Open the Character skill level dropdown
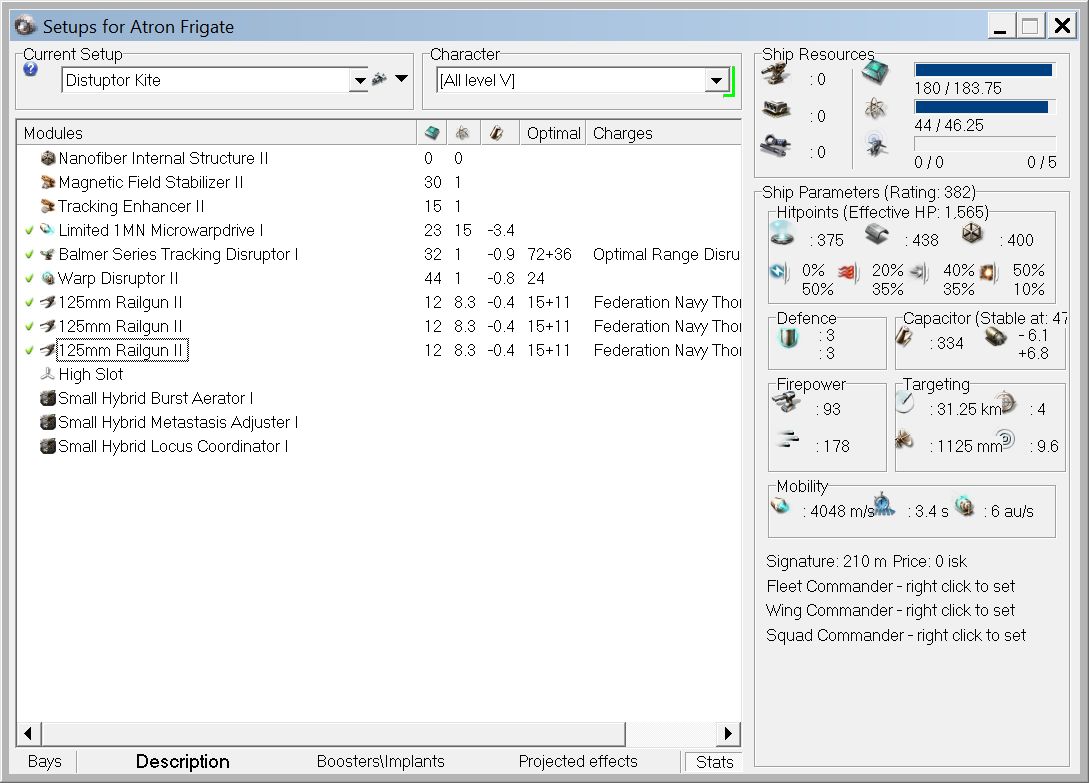The width and height of the screenshot is (1089, 783). [x=716, y=81]
